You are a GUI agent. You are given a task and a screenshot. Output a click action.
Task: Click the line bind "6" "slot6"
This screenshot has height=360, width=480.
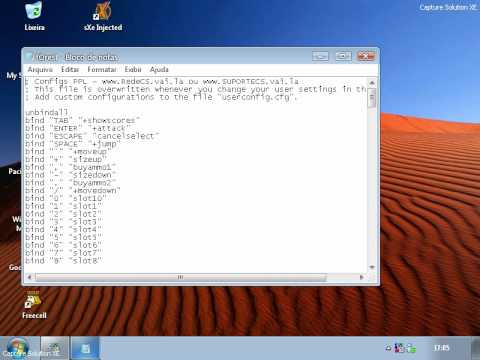tap(63, 245)
